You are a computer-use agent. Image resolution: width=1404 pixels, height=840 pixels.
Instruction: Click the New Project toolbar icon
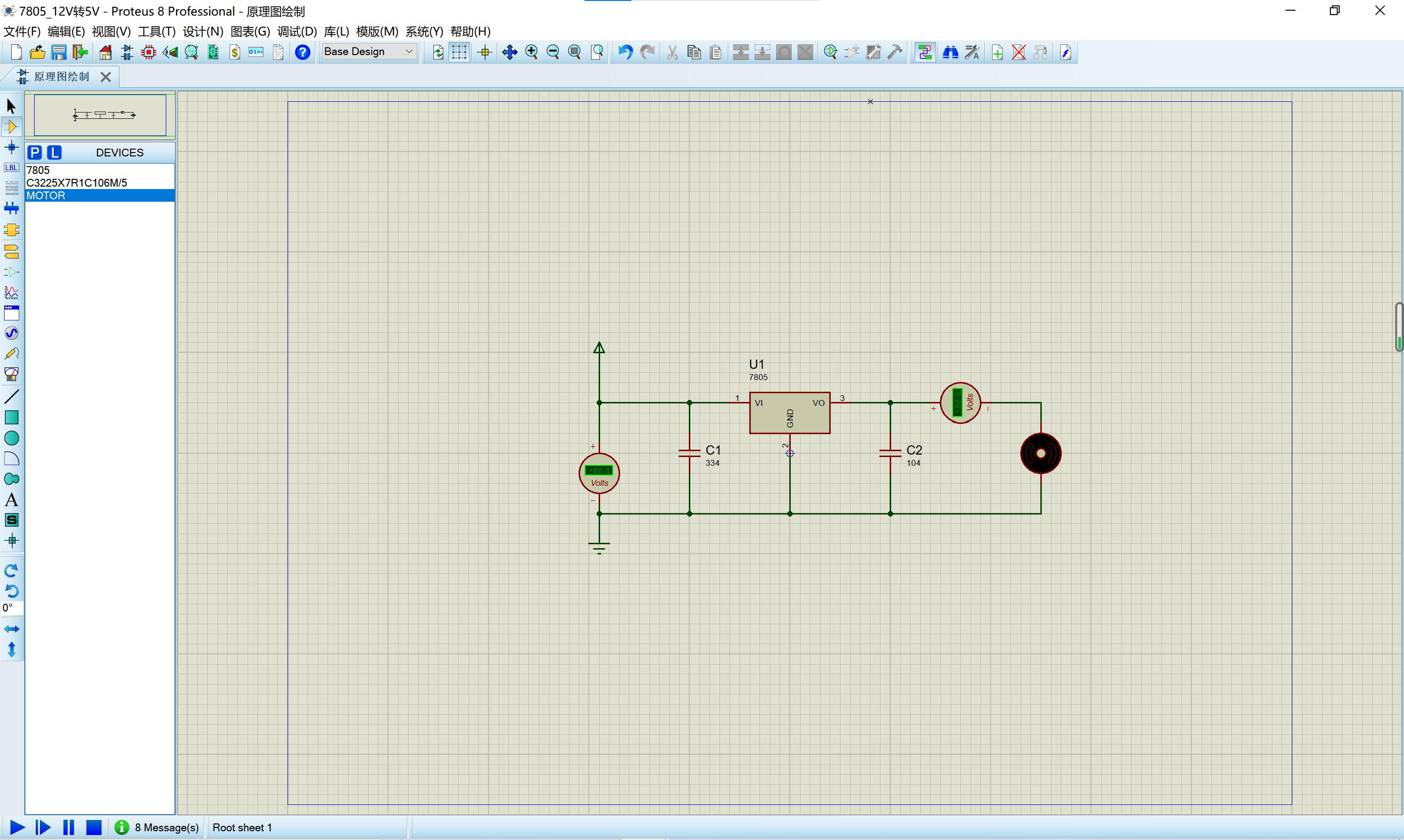pyautogui.click(x=16, y=52)
